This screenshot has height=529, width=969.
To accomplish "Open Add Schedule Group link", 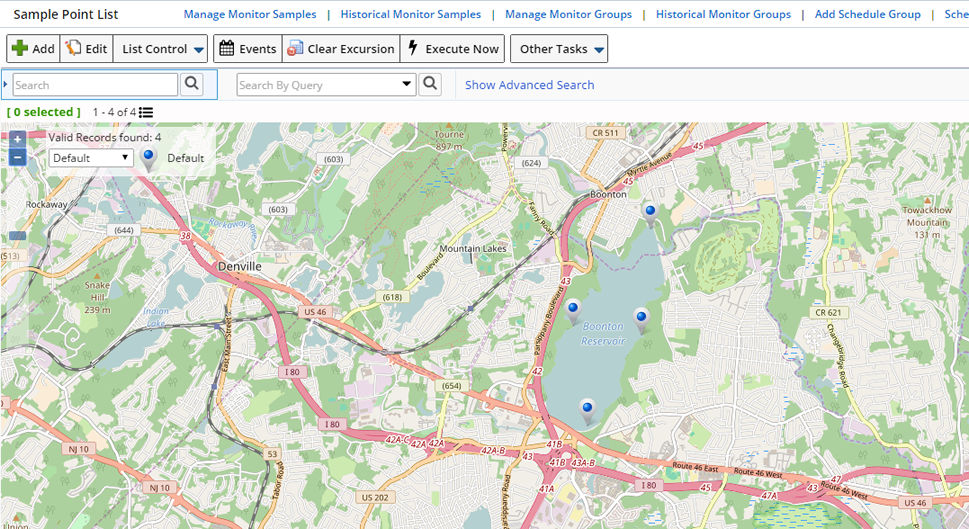I will [868, 14].
